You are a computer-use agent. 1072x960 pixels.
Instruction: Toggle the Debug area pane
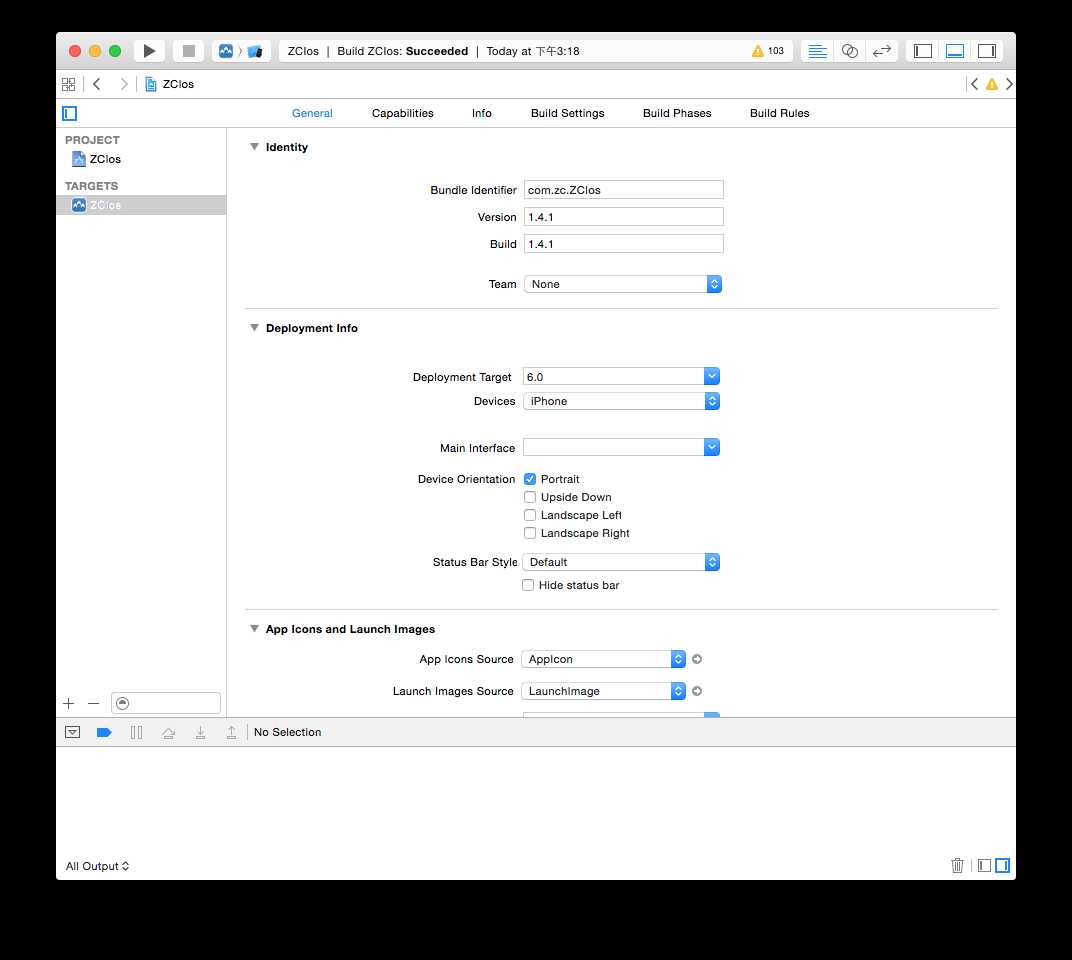point(955,51)
